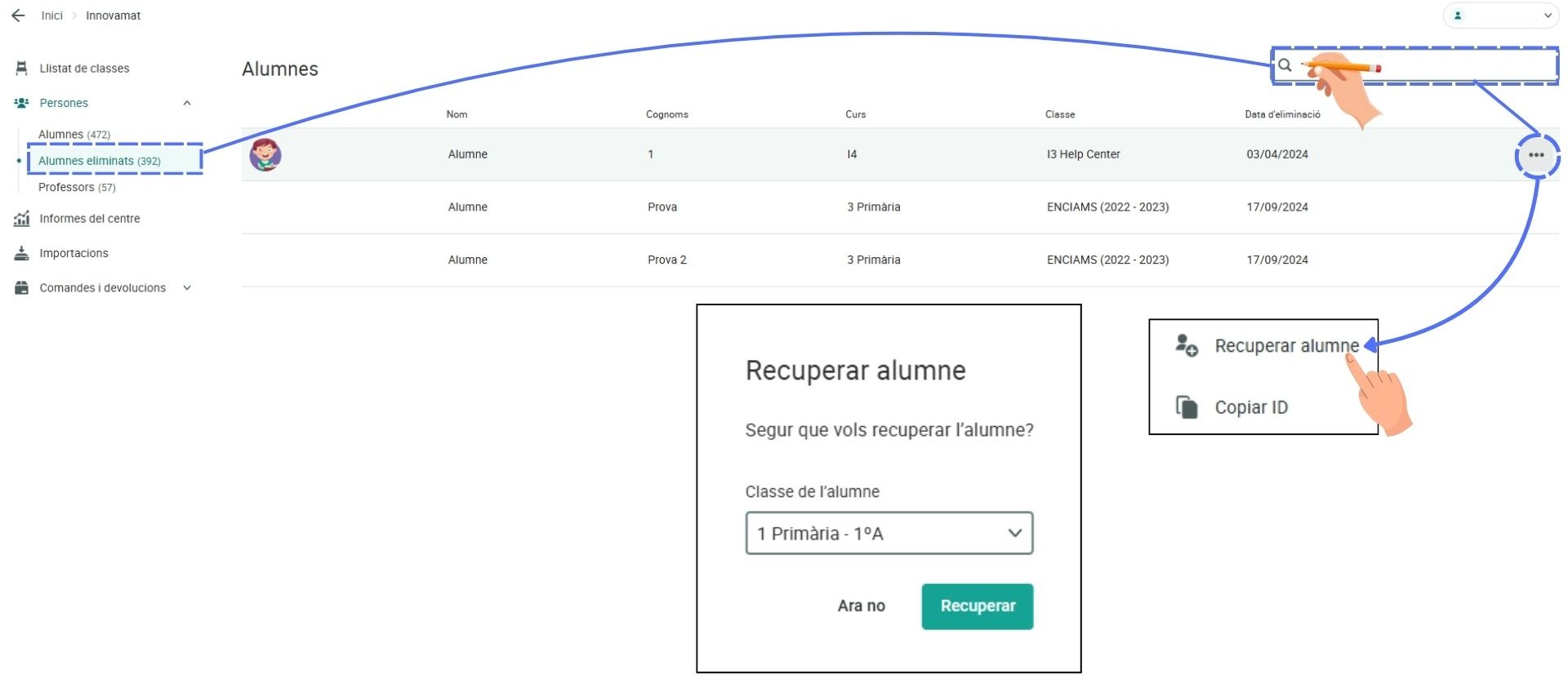The width and height of the screenshot is (1568, 680).
Task: Click the back arrow icon
Action: [18, 16]
